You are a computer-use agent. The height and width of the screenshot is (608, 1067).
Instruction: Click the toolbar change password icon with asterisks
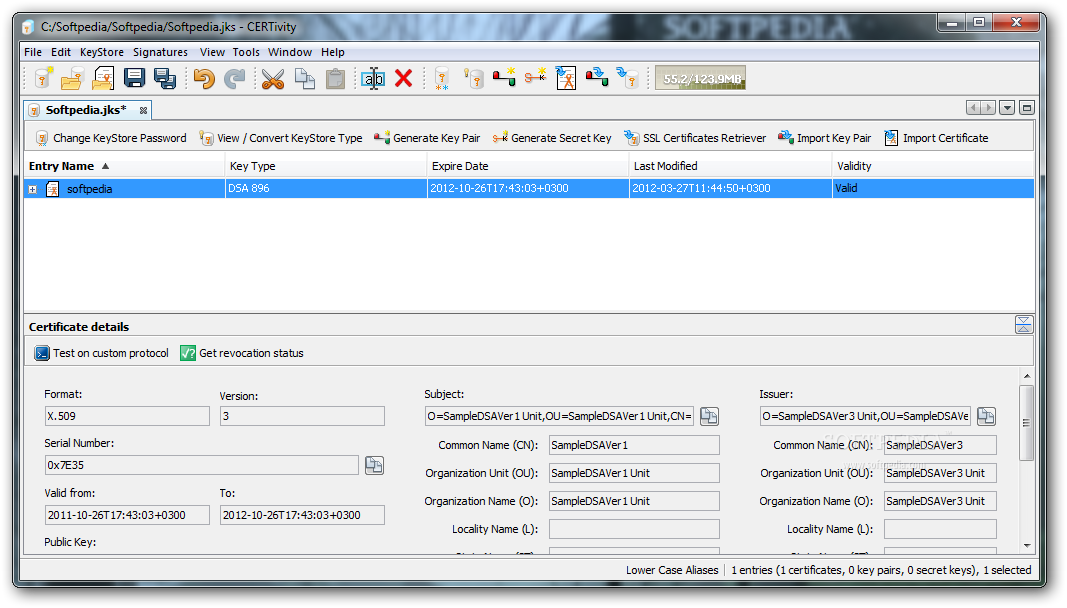click(442, 78)
